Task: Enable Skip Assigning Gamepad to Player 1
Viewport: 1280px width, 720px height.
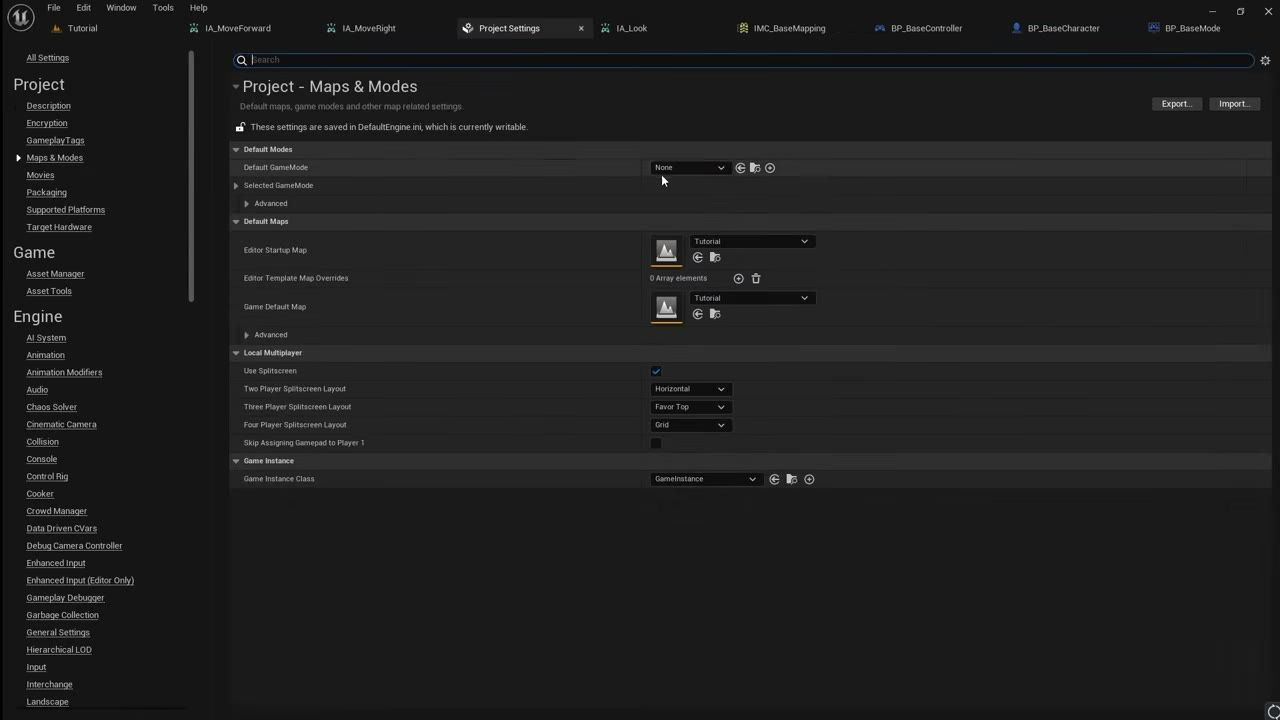Action: (x=656, y=443)
